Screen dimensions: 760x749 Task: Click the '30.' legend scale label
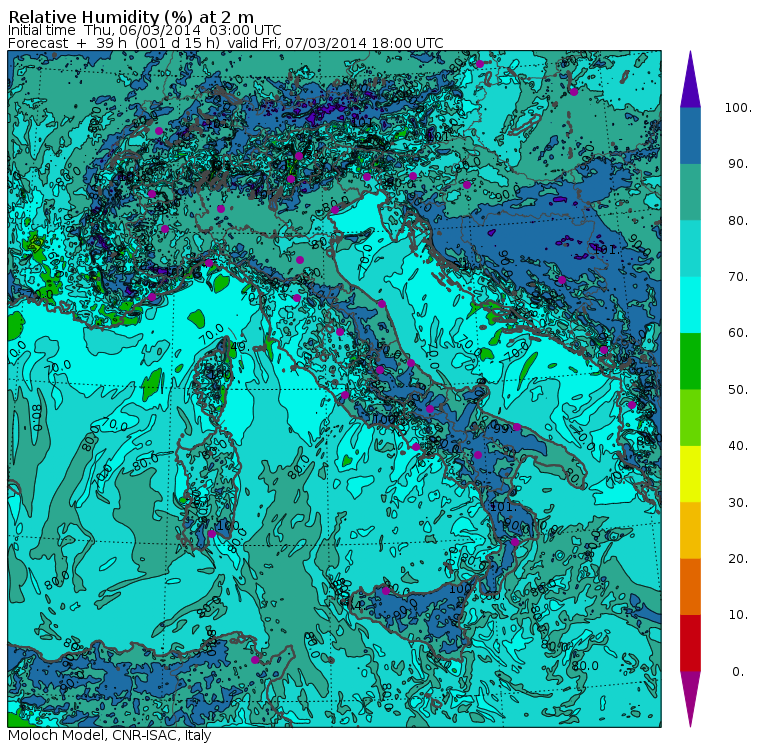coord(738,502)
